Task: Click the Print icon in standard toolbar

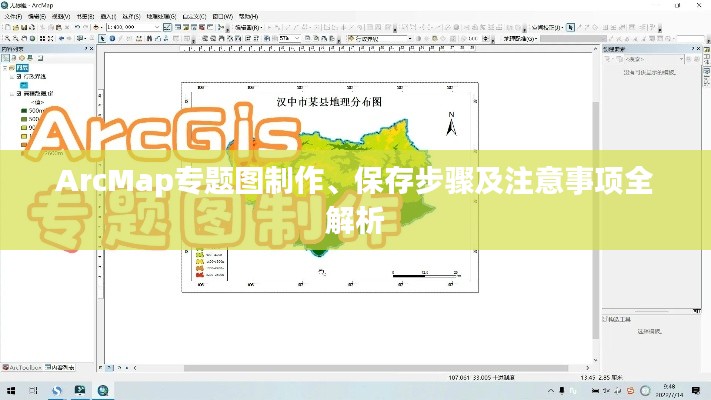Action: point(32,28)
